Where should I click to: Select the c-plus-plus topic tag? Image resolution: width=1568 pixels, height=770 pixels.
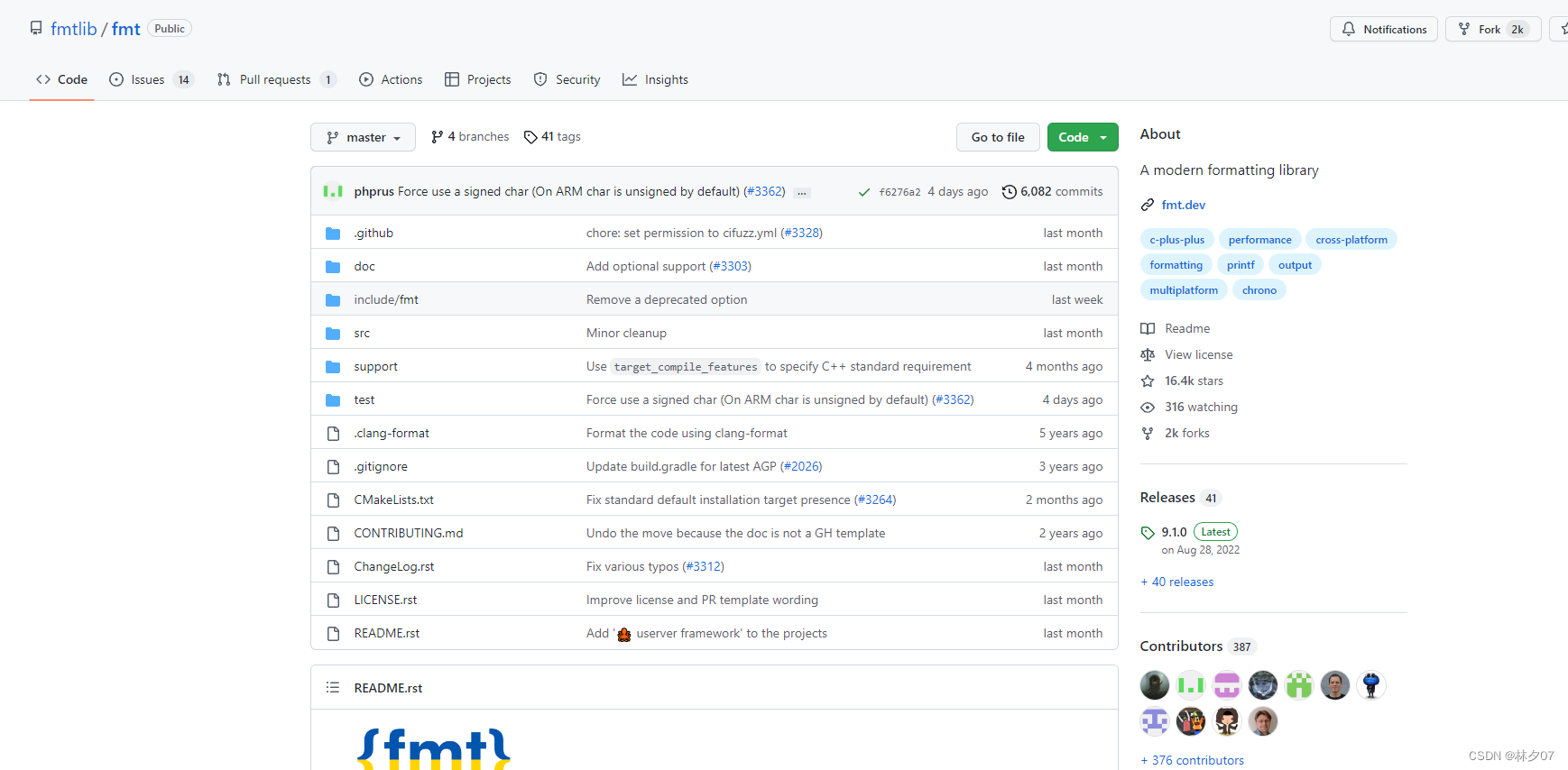[1176, 239]
